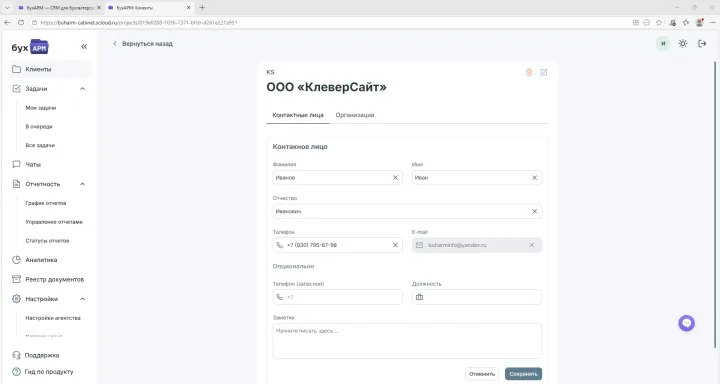Open Статусы отчетов page
Image resolution: width=720 pixels, height=384 pixels.
[47, 241]
